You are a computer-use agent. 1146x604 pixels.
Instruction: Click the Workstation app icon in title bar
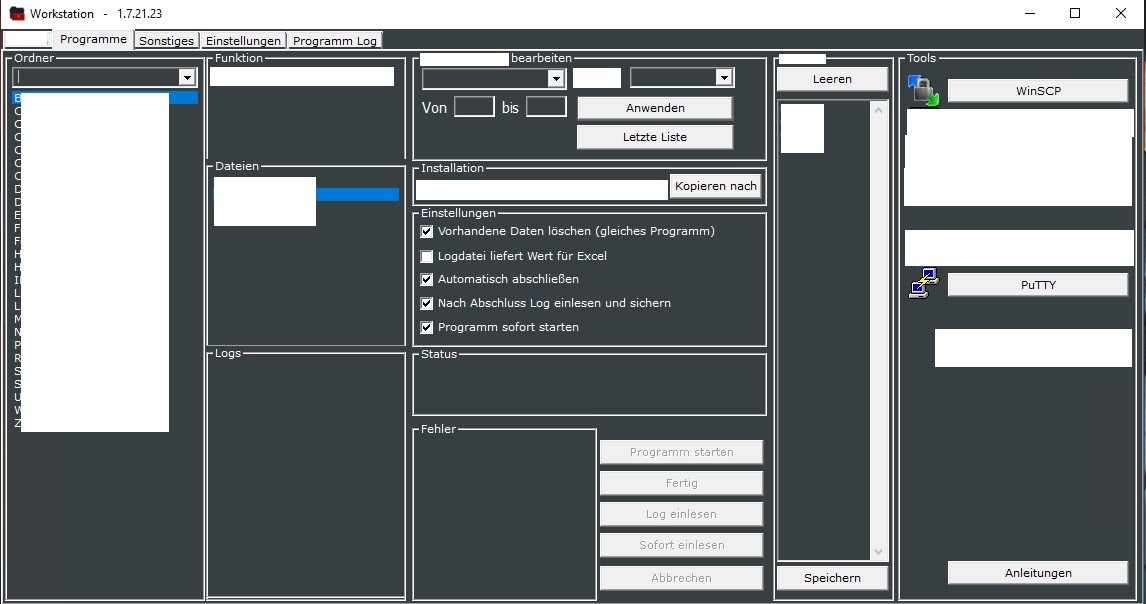pos(16,14)
